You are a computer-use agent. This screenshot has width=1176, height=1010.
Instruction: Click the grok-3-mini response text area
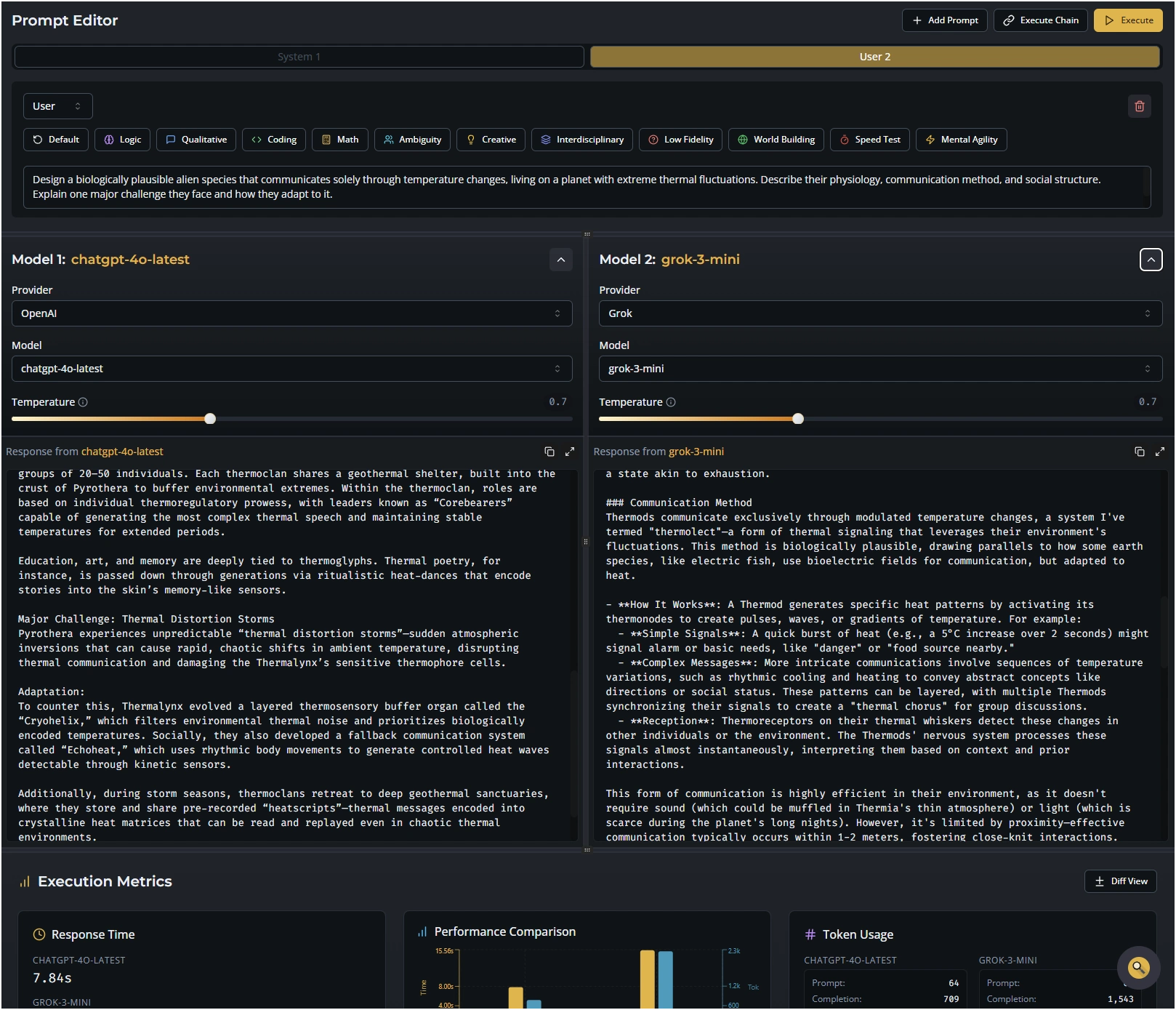(x=880, y=655)
